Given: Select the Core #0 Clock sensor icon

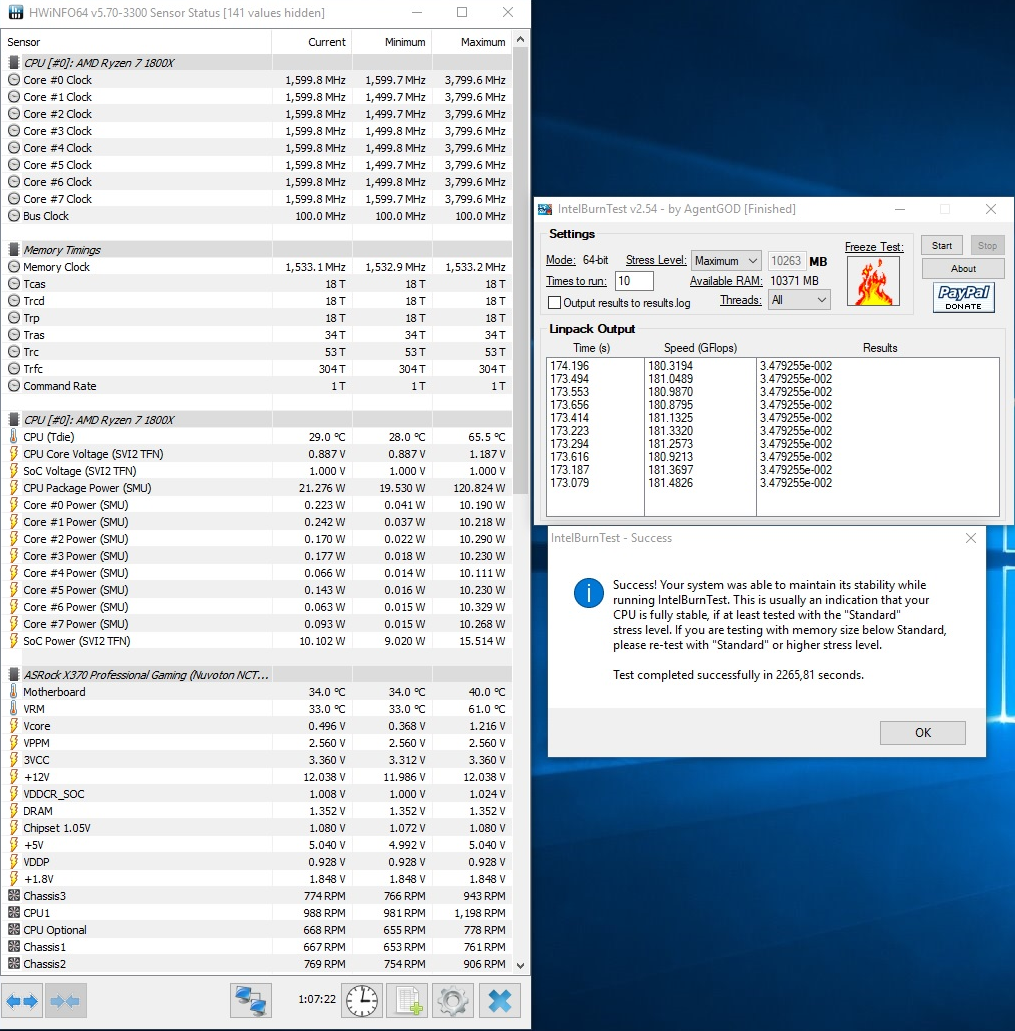Looking at the screenshot, I should click(x=14, y=80).
